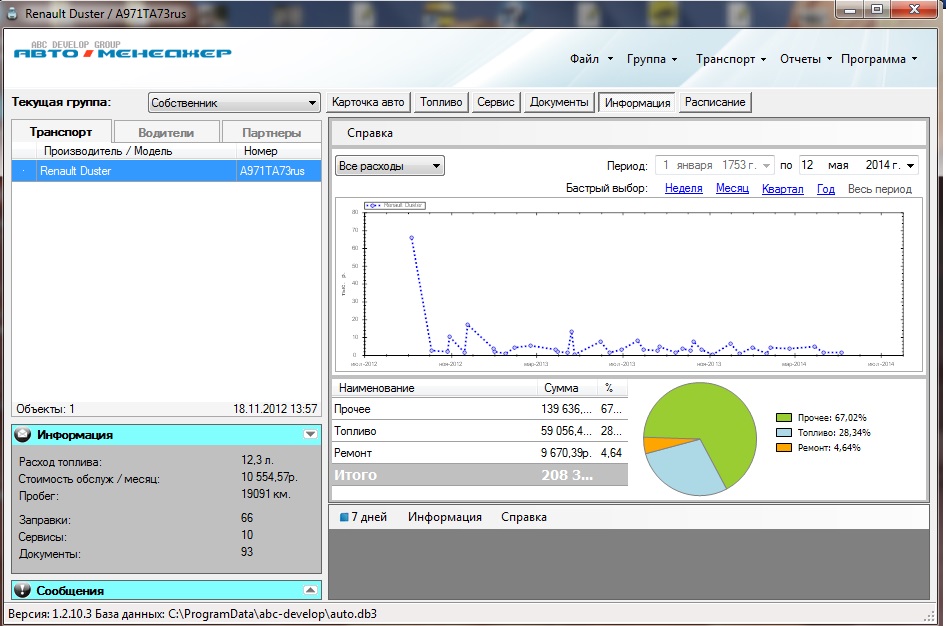Click the Авто Менеджер logo
Image resolution: width=946 pixels, height=626 pixels.
[122, 51]
